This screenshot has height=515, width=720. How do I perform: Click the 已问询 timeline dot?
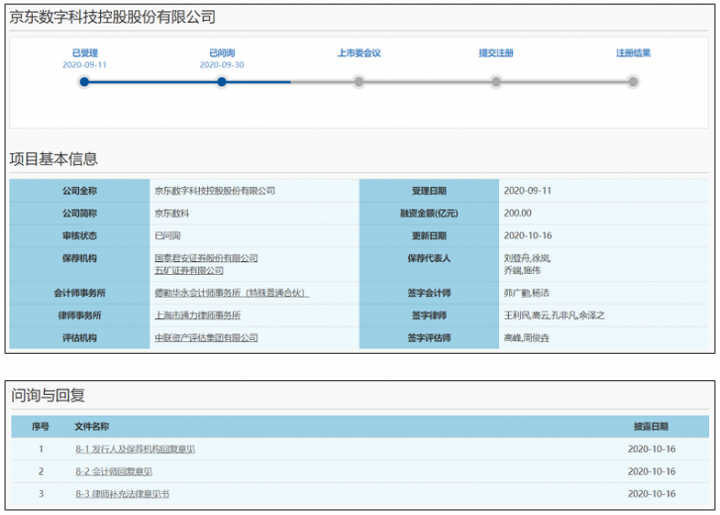[x=222, y=82]
